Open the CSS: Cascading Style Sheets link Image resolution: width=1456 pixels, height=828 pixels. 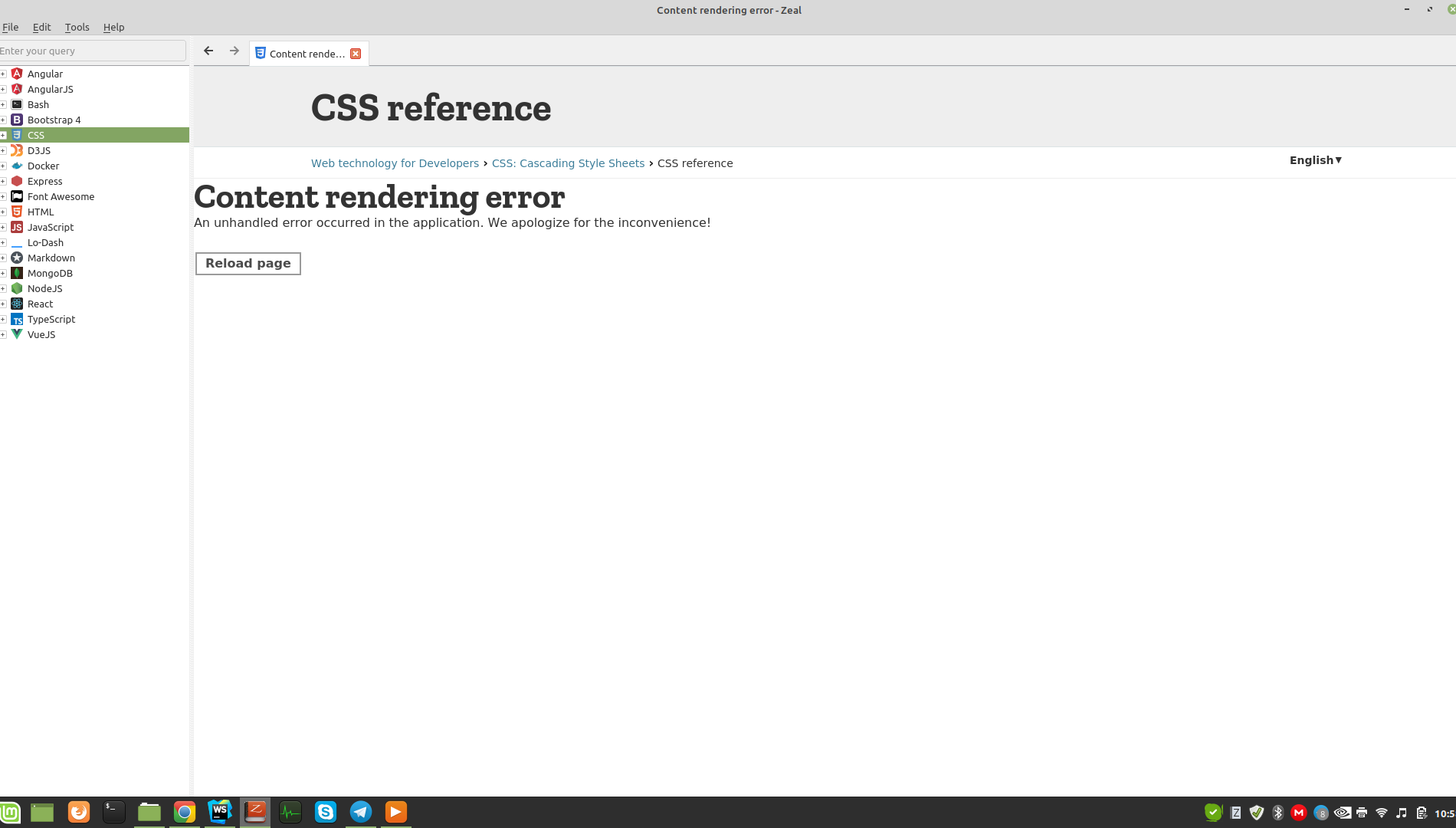568,163
